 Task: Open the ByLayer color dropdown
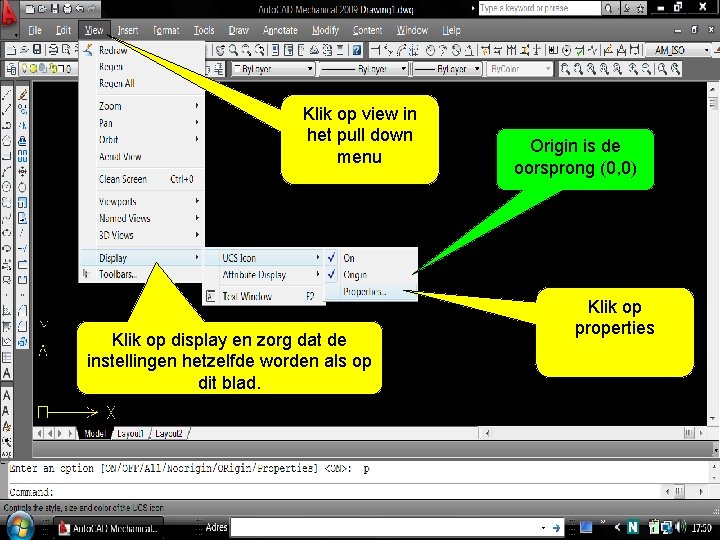point(310,69)
